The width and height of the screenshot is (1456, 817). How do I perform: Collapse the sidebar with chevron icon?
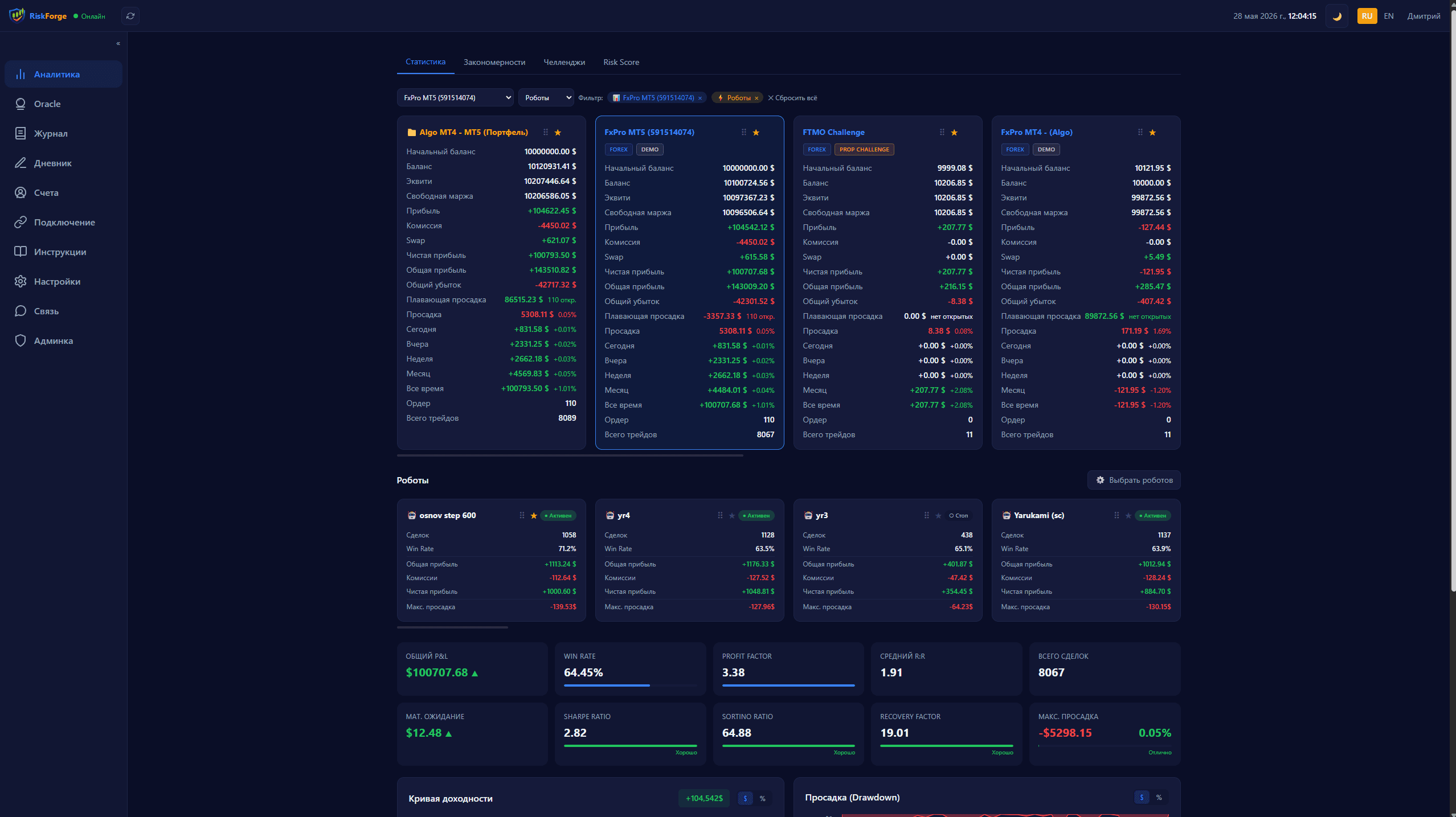118,44
